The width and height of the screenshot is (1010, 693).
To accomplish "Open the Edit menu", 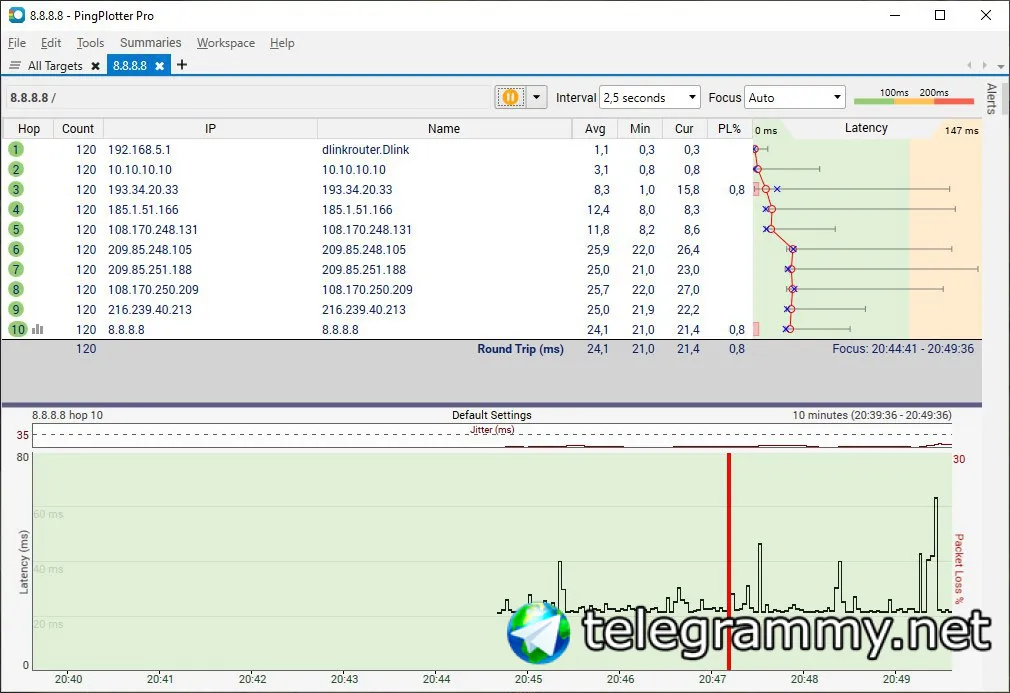I will [50, 43].
